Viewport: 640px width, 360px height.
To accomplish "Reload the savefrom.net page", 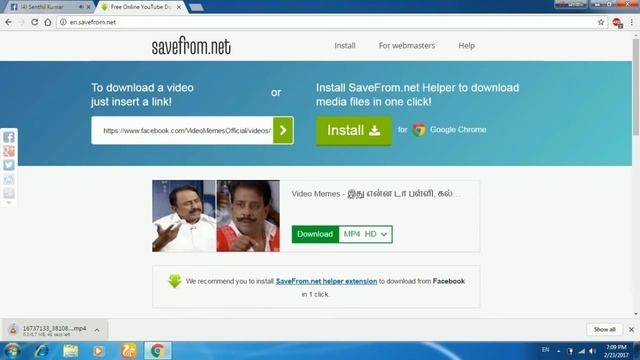I will pos(34,22).
